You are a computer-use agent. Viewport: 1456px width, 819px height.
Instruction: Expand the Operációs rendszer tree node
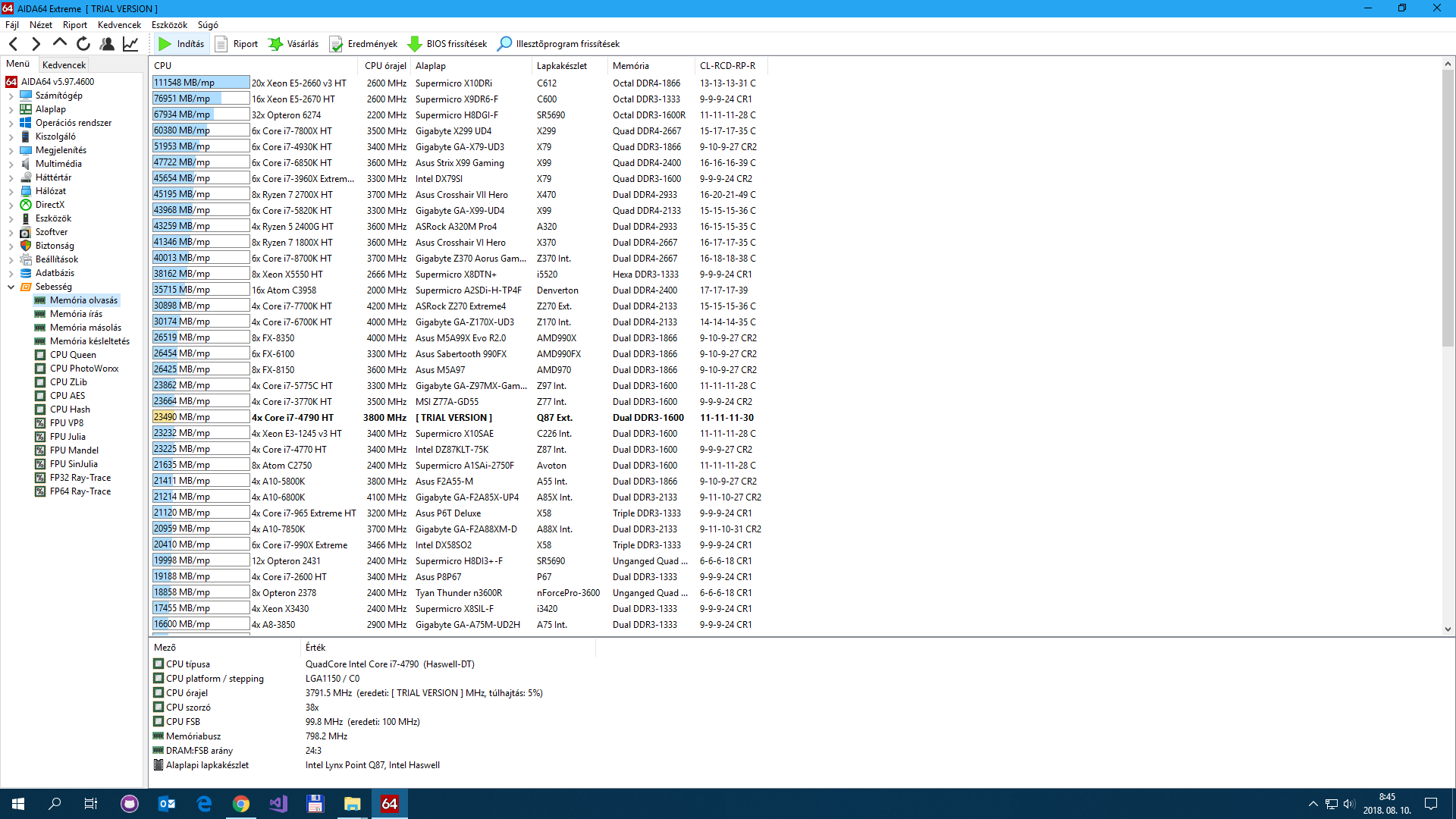tap(11, 124)
